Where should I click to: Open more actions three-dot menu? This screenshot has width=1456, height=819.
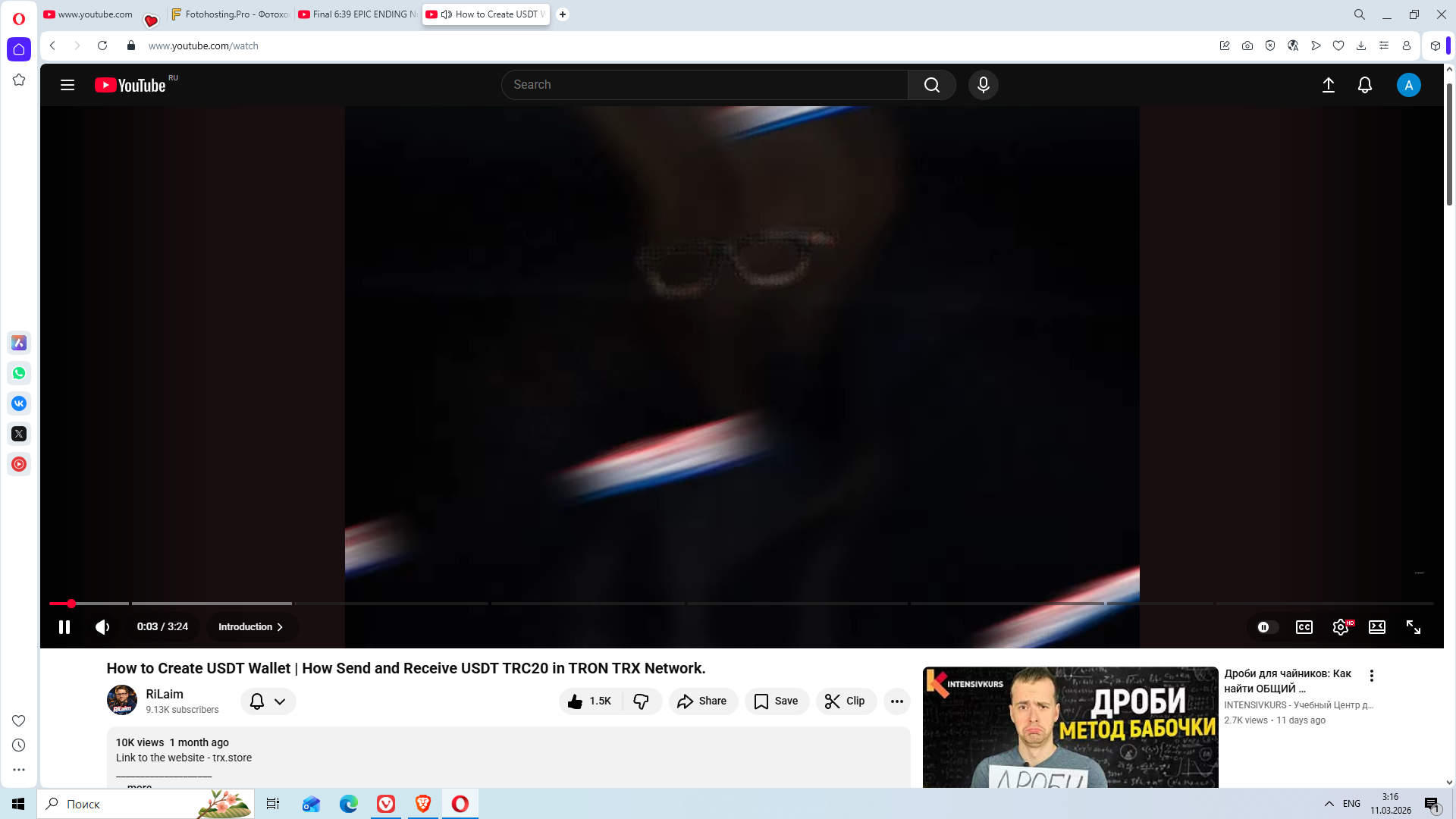click(x=896, y=701)
